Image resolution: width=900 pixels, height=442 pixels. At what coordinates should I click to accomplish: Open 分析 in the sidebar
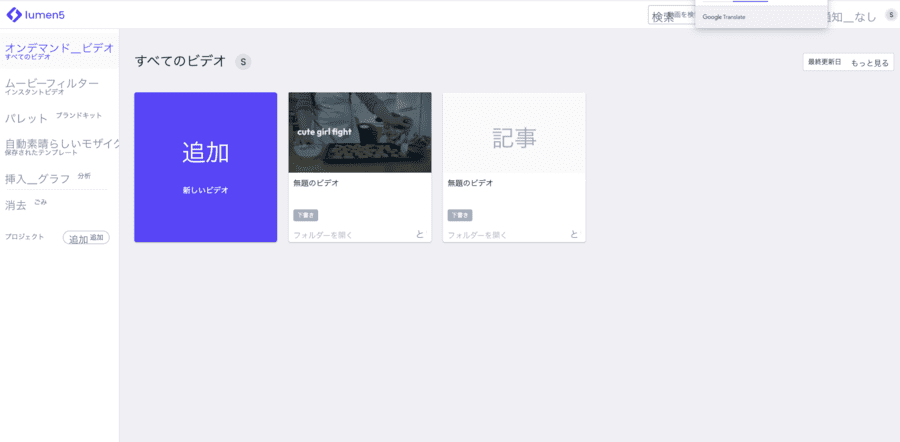tap(48, 178)
